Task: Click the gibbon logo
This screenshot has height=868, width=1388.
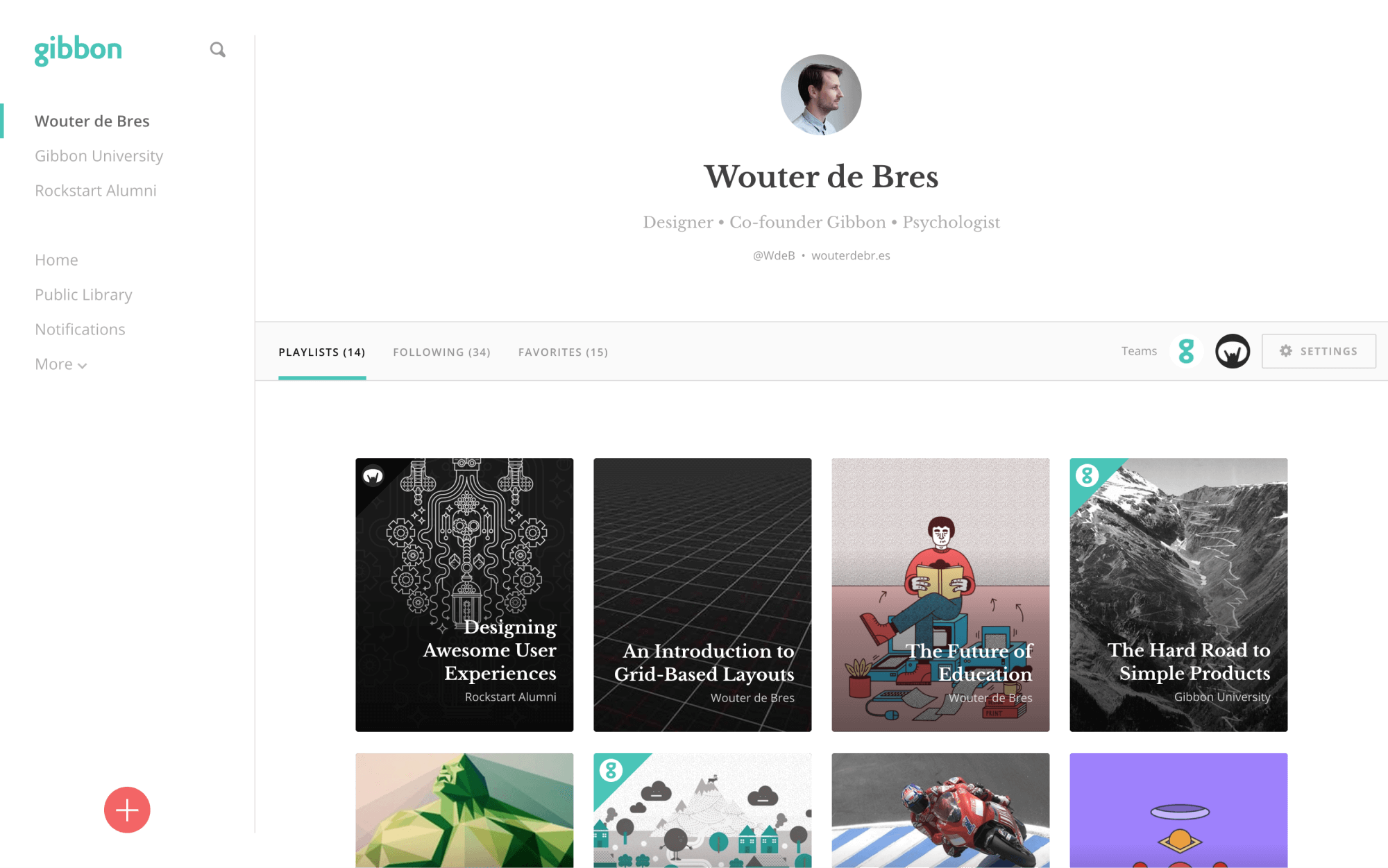Action: click(x=78, y=50)
